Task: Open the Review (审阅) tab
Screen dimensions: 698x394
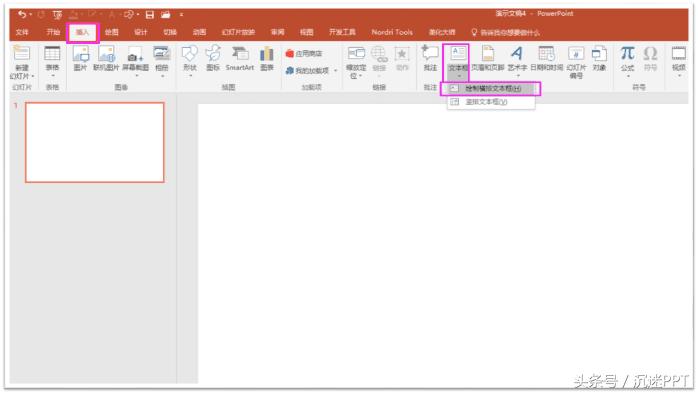Action: pyautogui.click(x=277, y=32)
